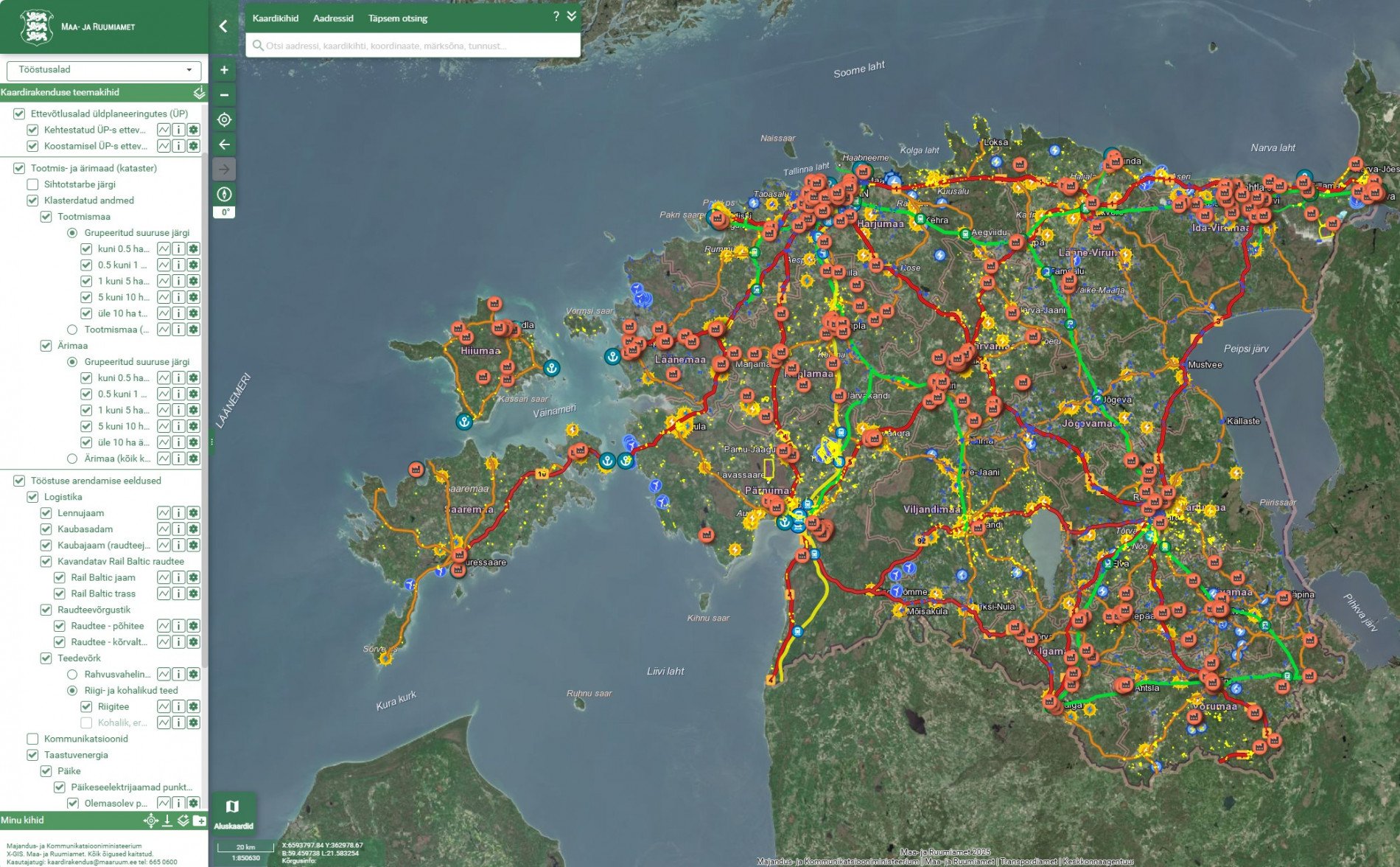Viewport: 1400px width, 867px height.
Task: Enable the Kommunikatsioonid layer group
Action: 32,739
